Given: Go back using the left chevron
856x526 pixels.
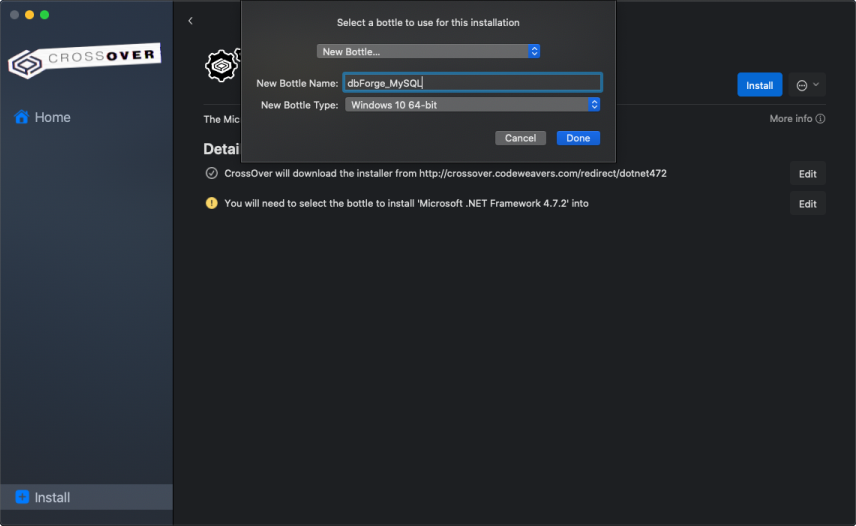Looking at the screenshot, I should coord(190,21).
